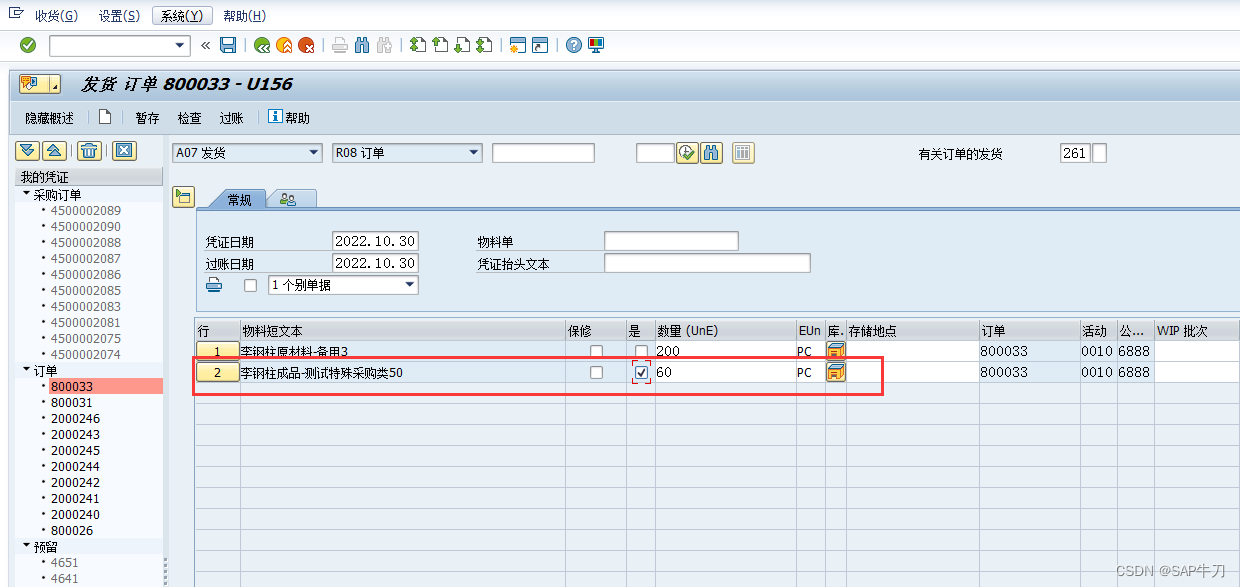This screenshot has width=1240, height=587.
Task: Check the 是 checkbox in row 1
Action: click(641, 351)
